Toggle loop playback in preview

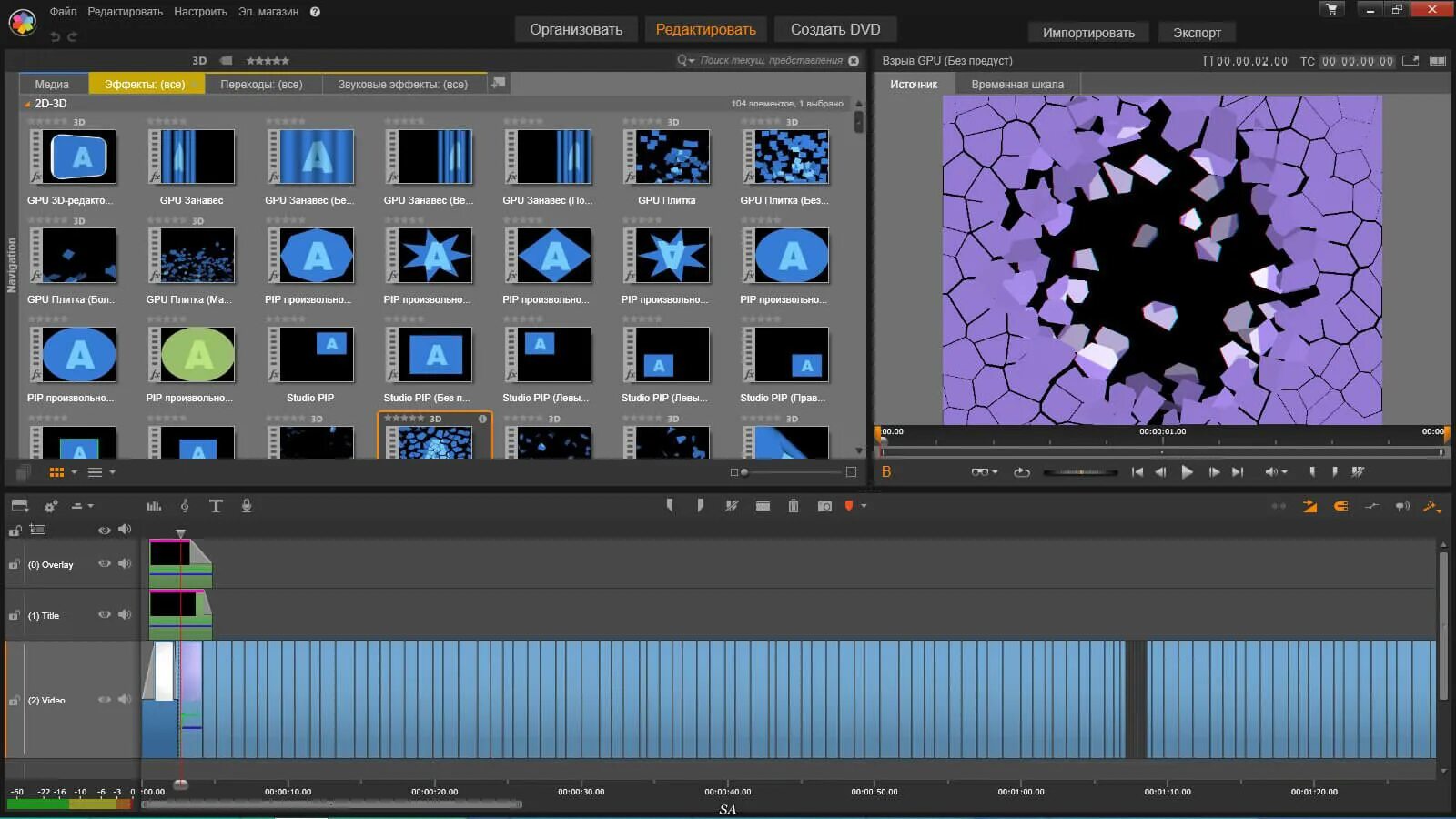point(1022,472)
